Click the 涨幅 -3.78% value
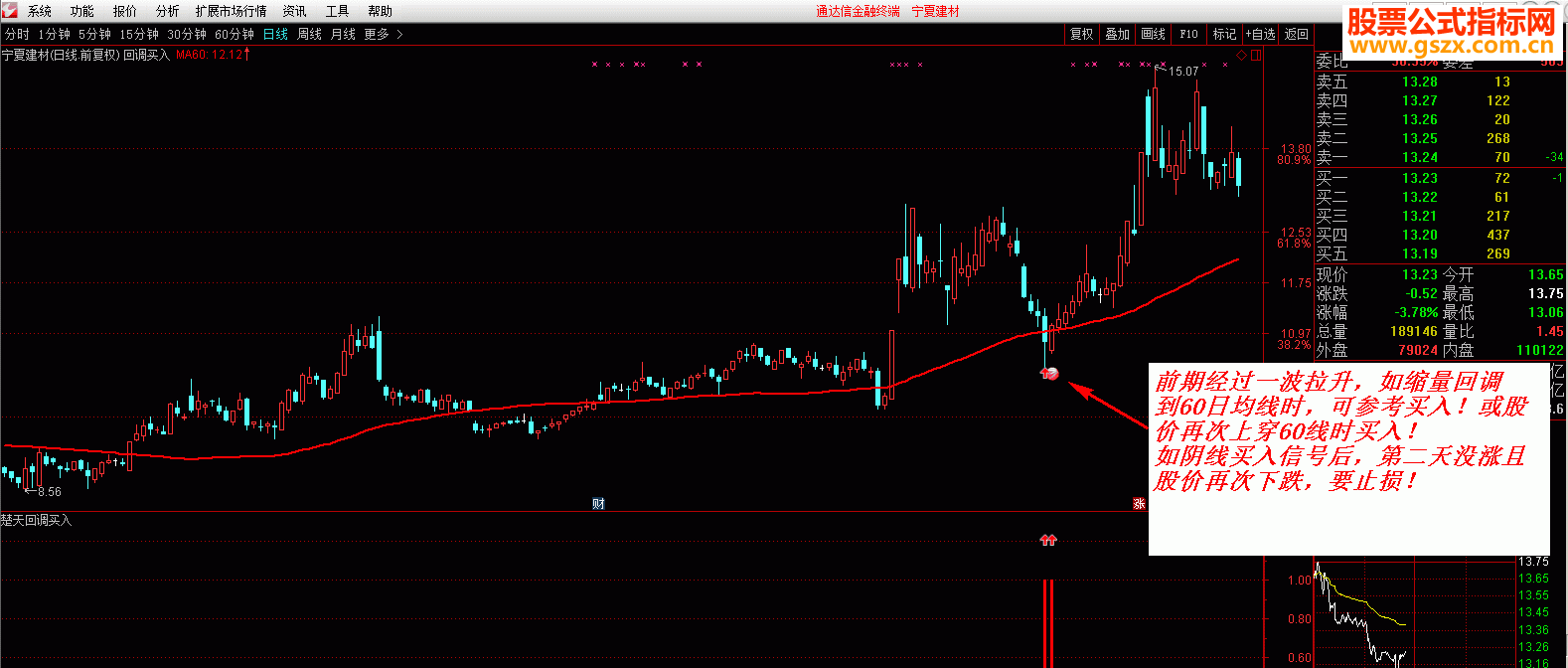Screen dimensions: 1568x668 [x=1414, y=312]
